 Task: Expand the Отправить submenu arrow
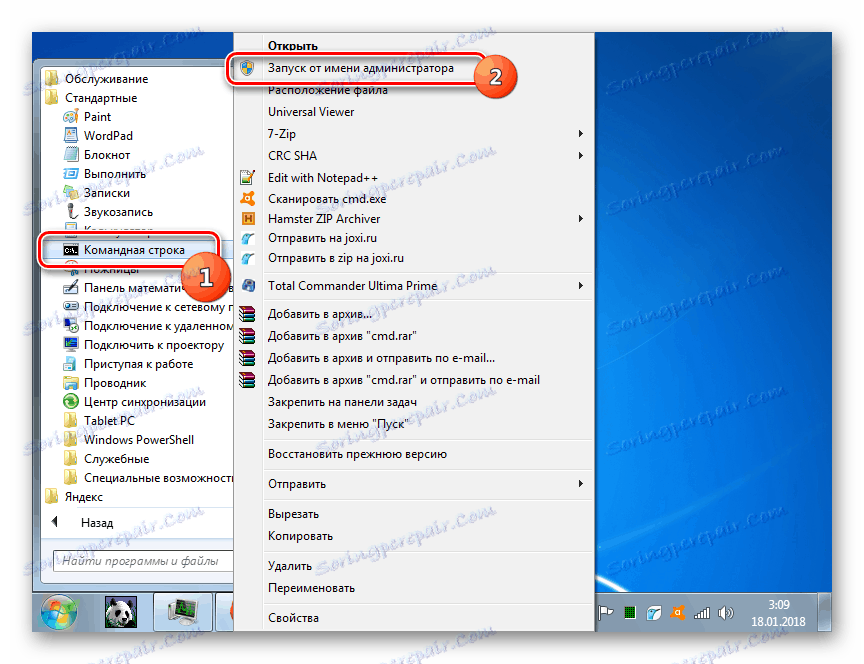pyautogui.click(x=581, y=484)
